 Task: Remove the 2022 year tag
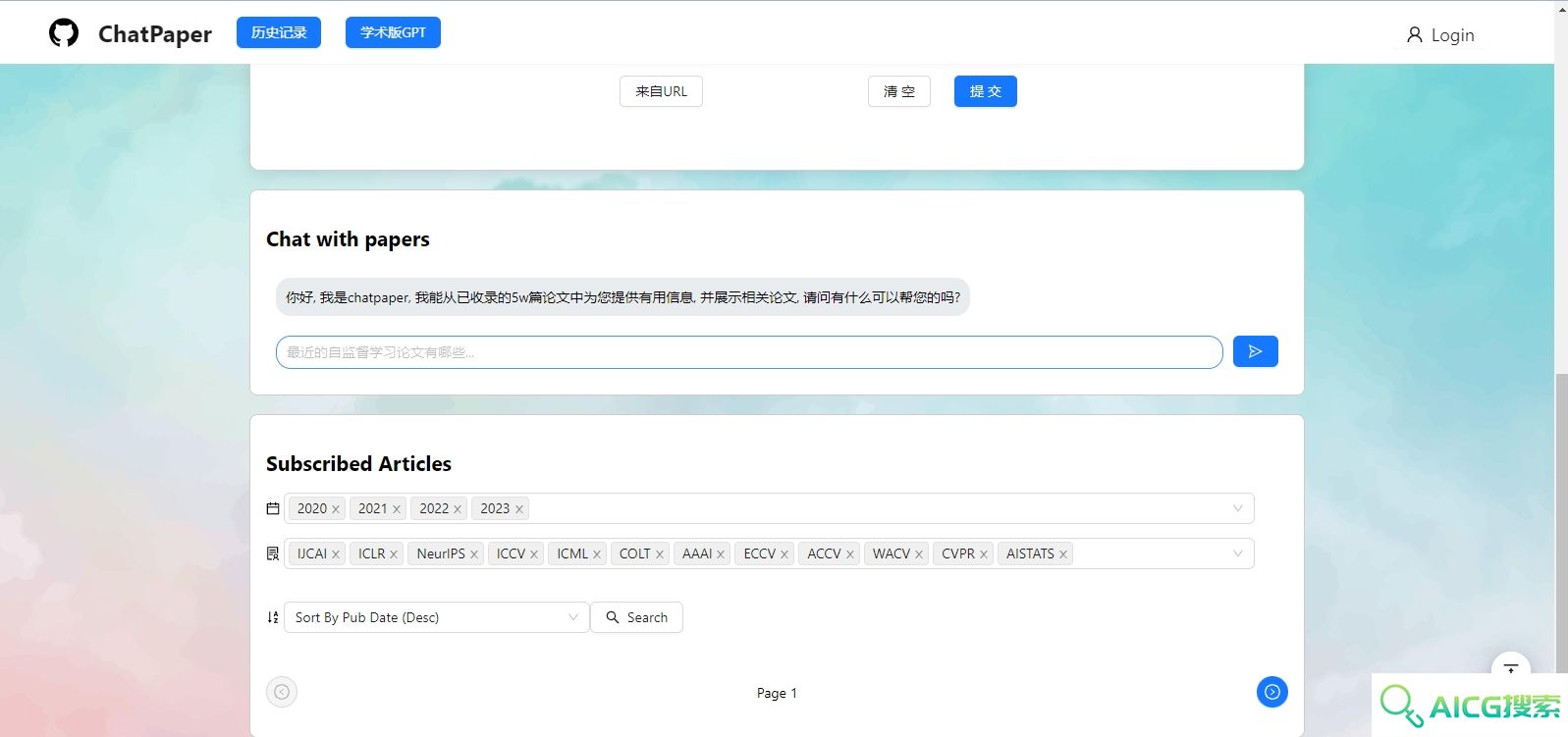(458, 509)
